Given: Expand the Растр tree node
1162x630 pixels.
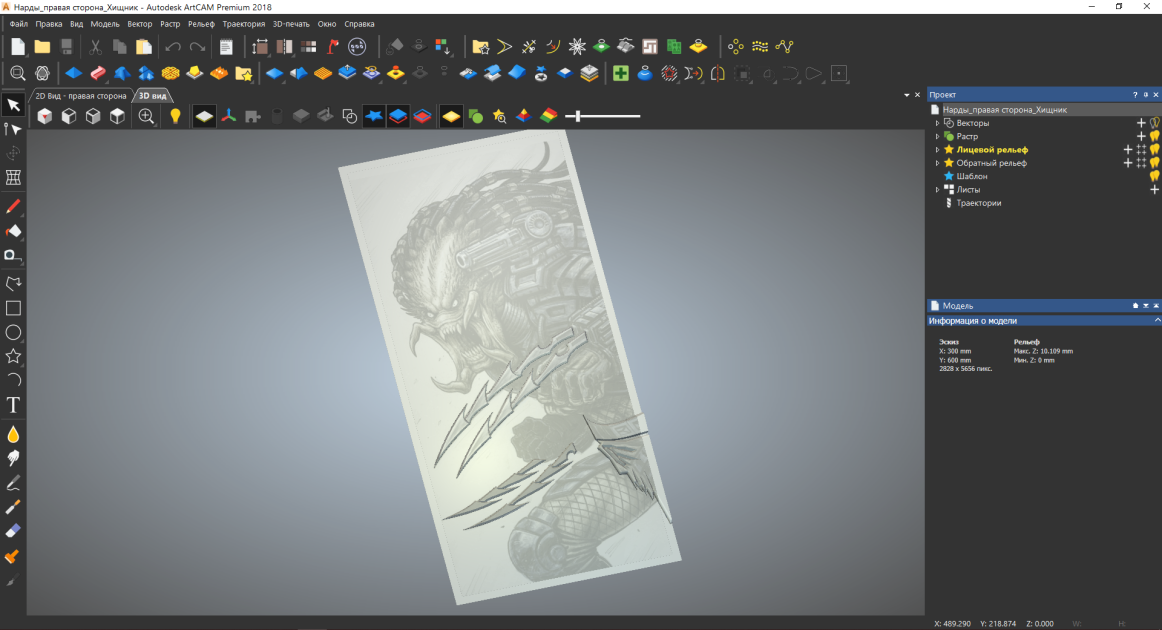Looking at the screenshot, I should pos(937,136).
